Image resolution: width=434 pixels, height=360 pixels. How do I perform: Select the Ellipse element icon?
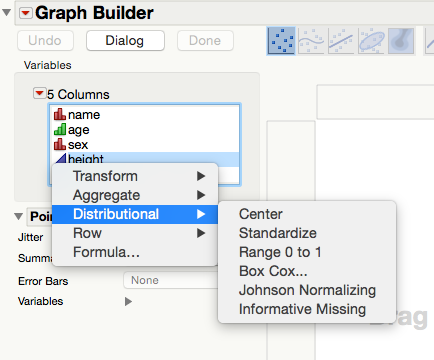pos(371,41)
